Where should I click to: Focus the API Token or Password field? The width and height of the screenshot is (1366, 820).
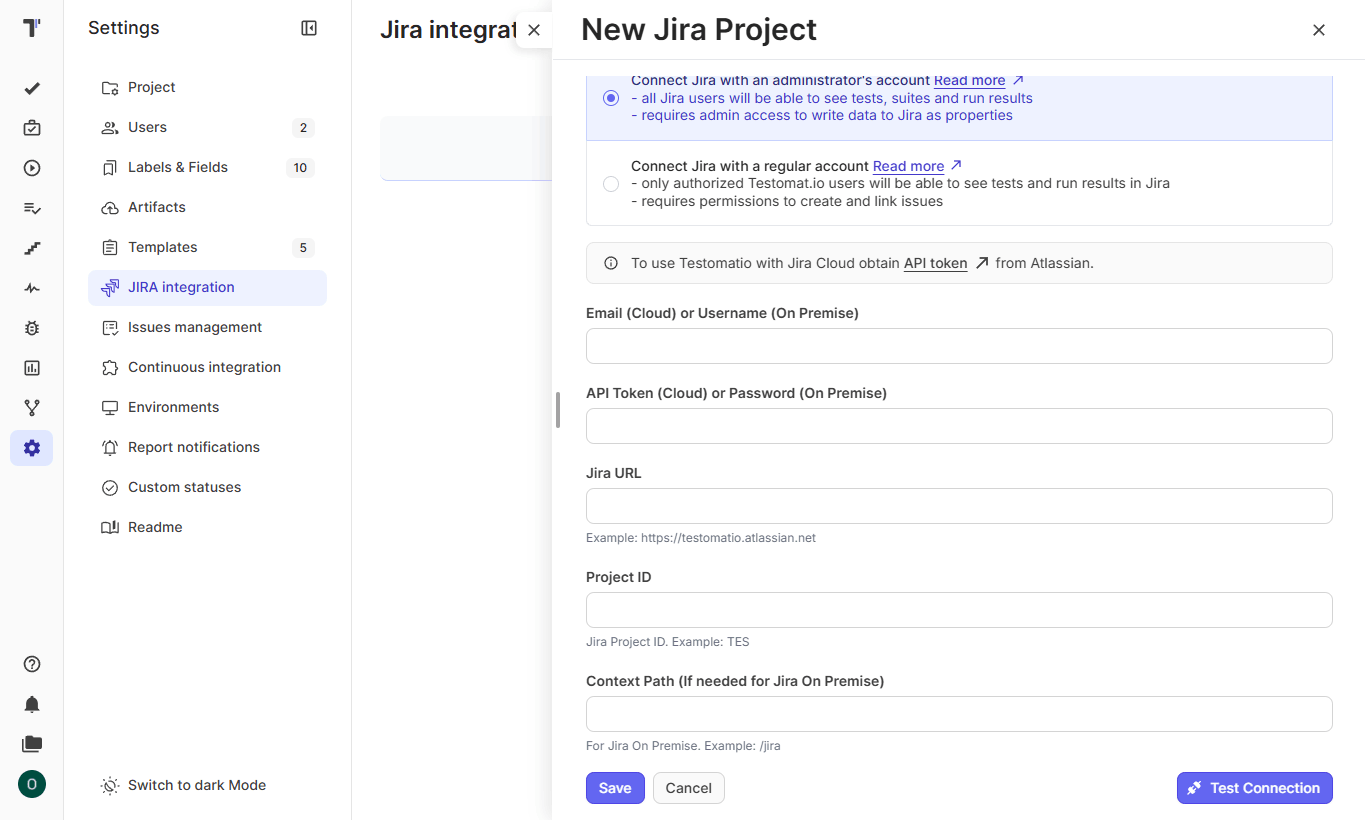(x=959, y=426)
